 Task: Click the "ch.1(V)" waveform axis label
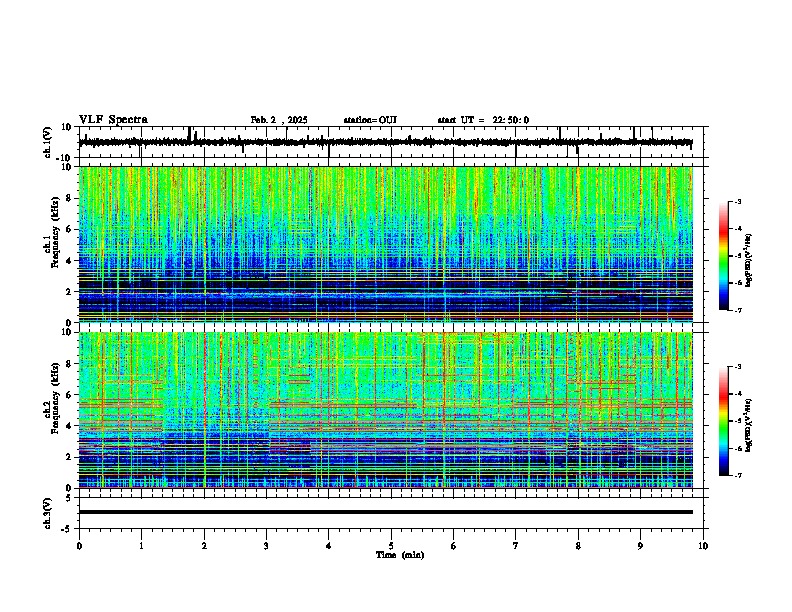click(x=48, y=142)
